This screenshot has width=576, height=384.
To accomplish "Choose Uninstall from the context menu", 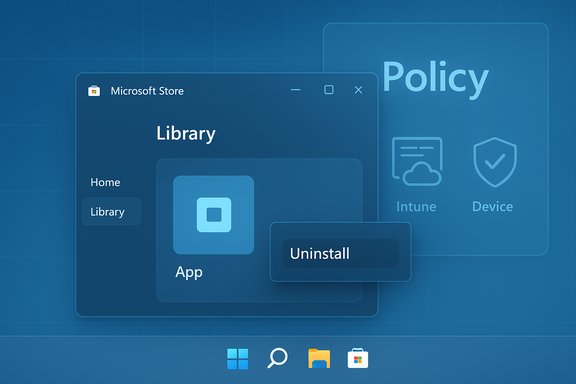I will point(341,254).
